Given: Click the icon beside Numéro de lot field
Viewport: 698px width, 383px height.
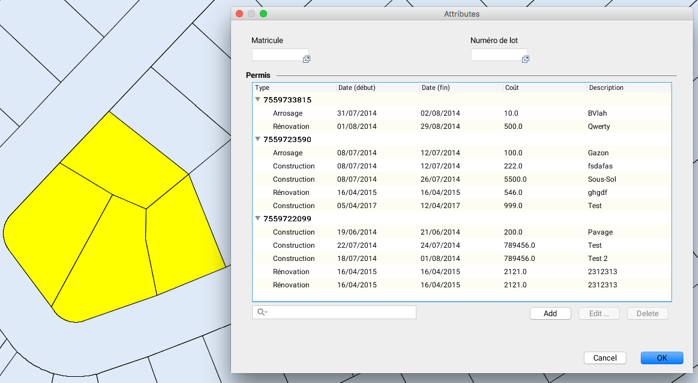Looking at the screenshot, I should [x=525, y=59].
